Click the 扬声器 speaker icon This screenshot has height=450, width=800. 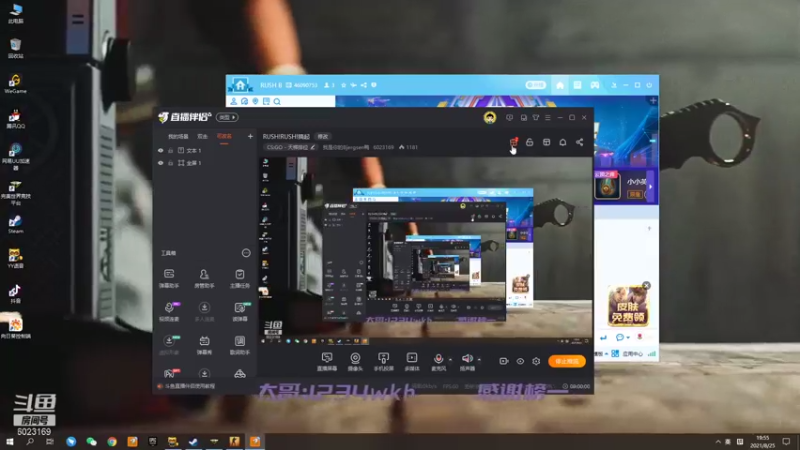[466, 361]
